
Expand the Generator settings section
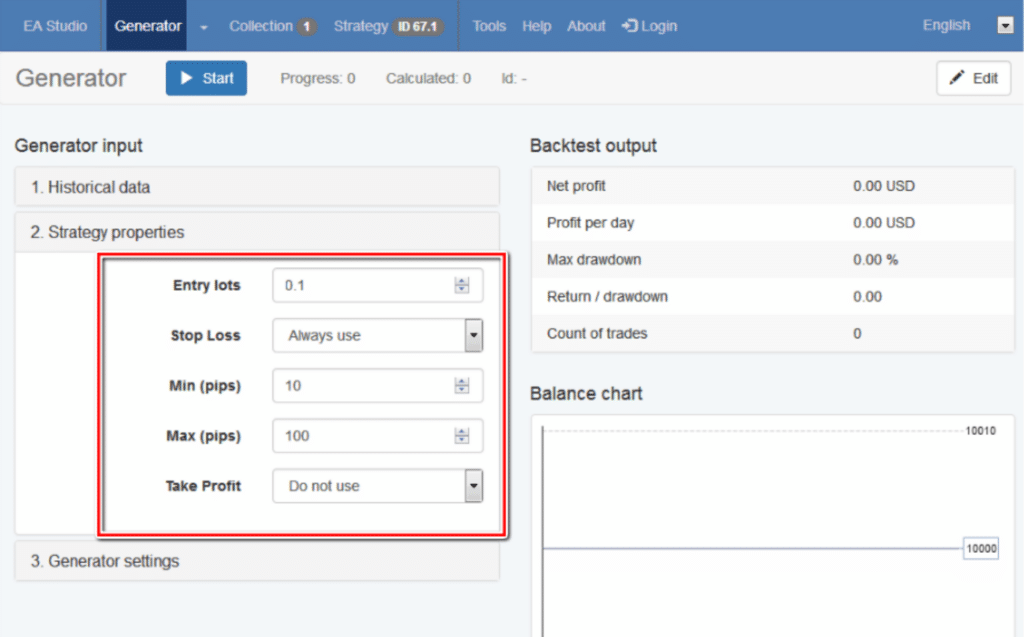[257, 561]
